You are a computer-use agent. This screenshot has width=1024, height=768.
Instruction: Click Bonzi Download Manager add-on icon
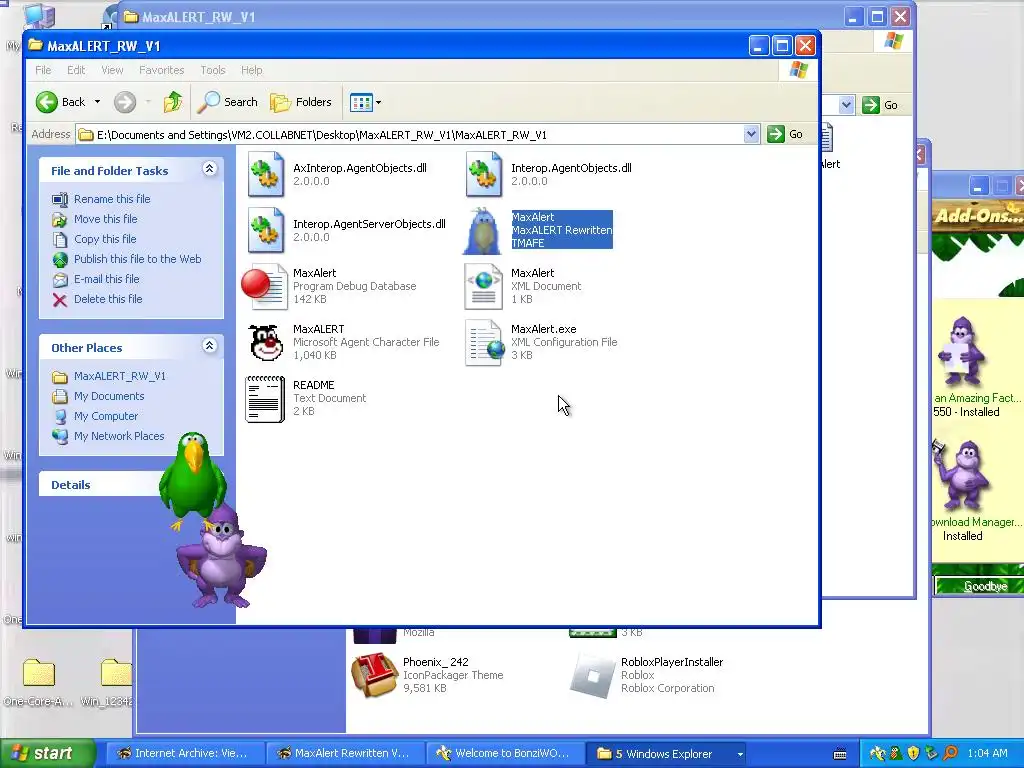coord(962,475)
